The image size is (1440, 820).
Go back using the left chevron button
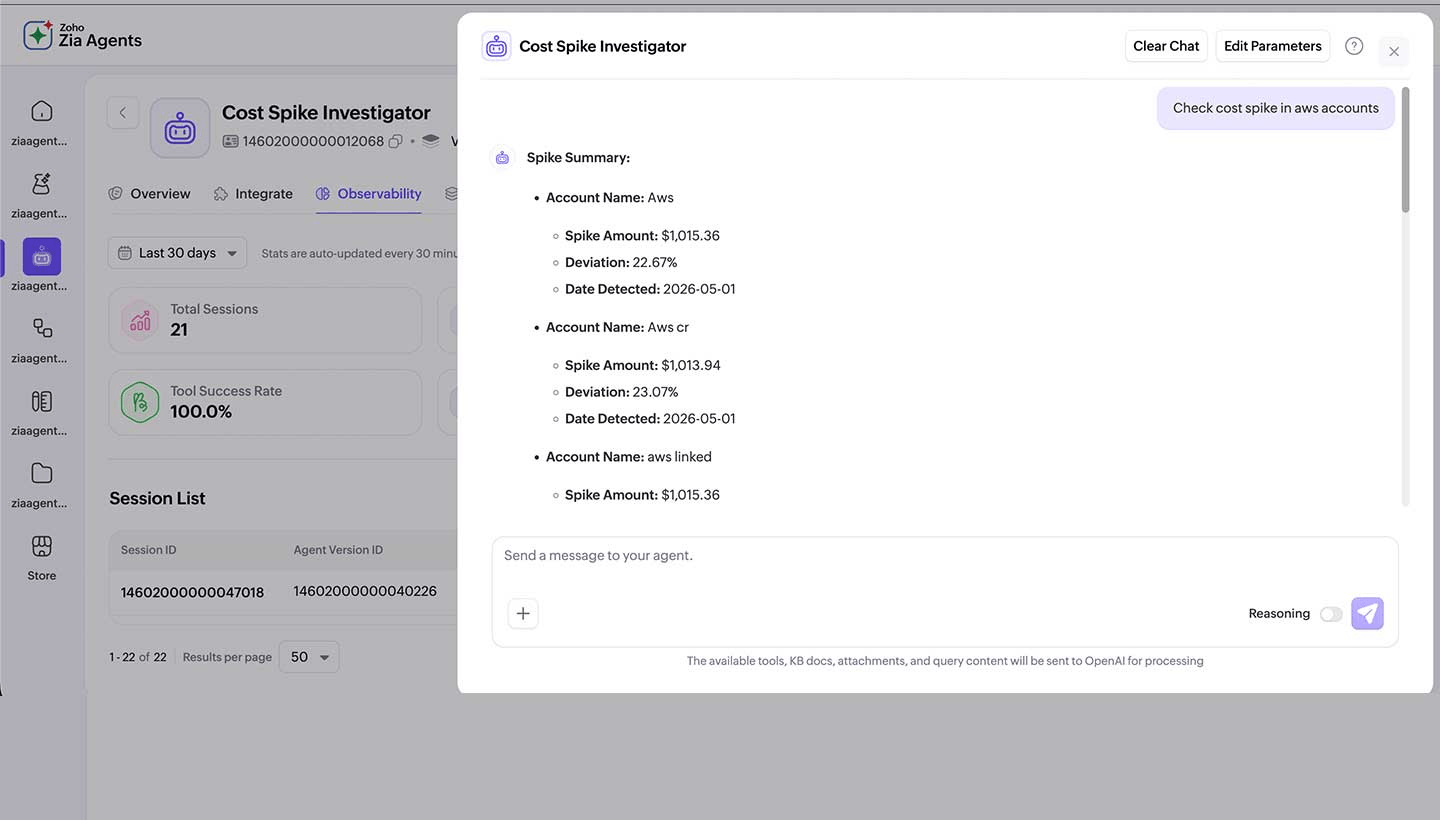[x=123, y=113]
